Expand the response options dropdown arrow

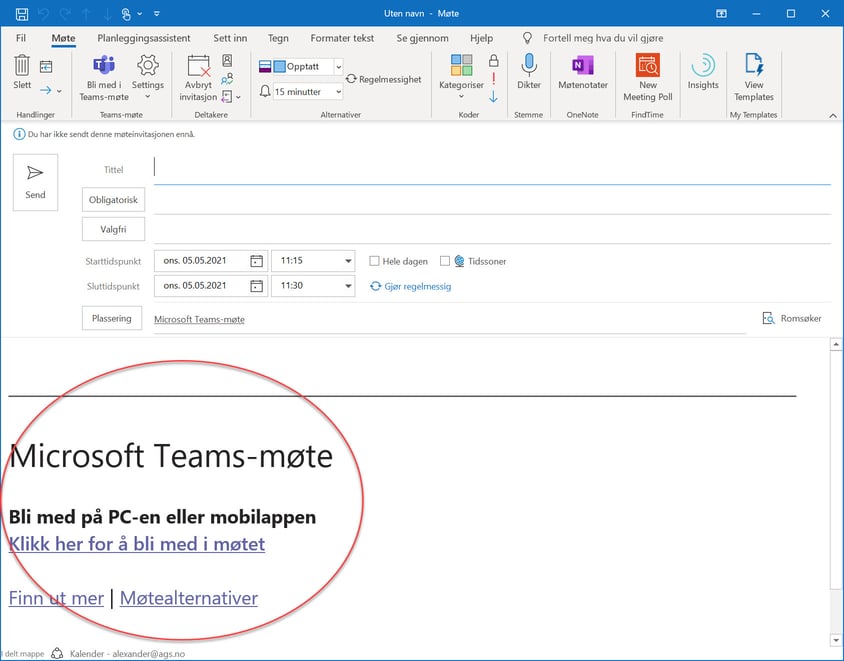click(238, 97)
